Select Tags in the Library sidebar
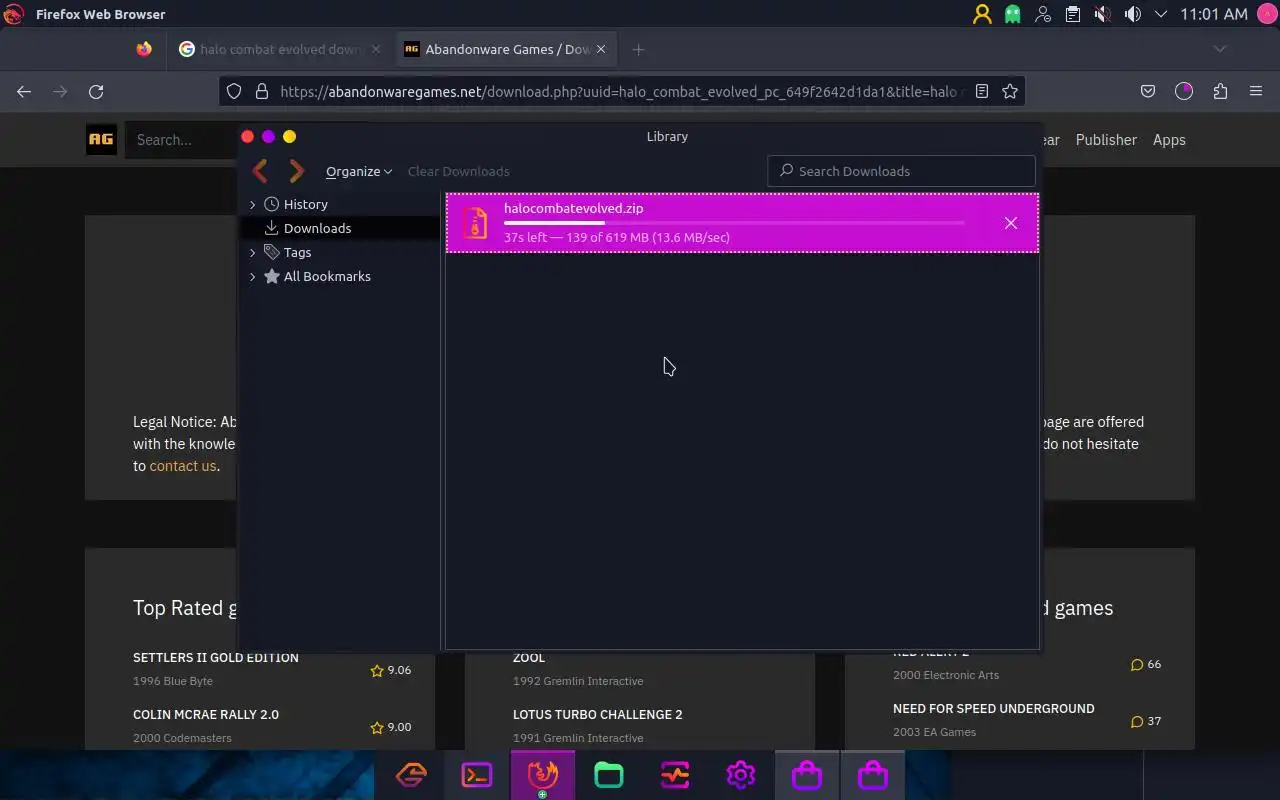 (x=297, y=252)
